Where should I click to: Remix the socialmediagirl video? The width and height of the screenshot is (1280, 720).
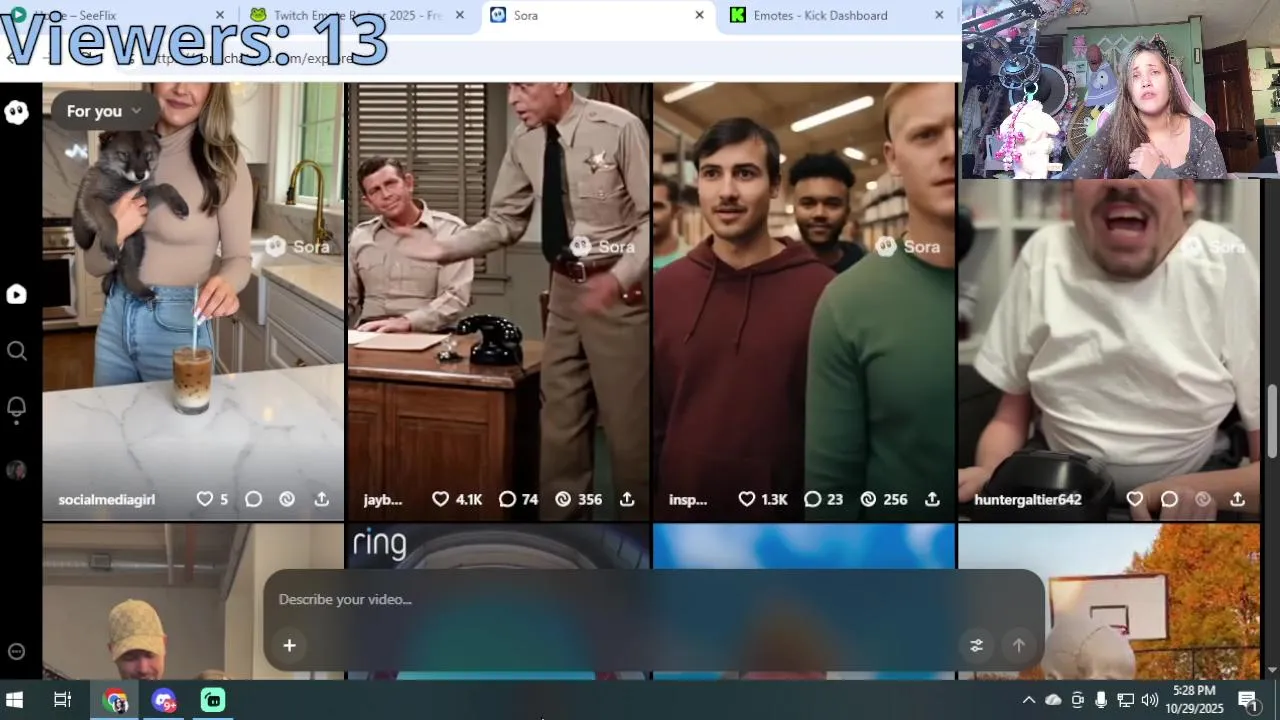click(287, 498)
